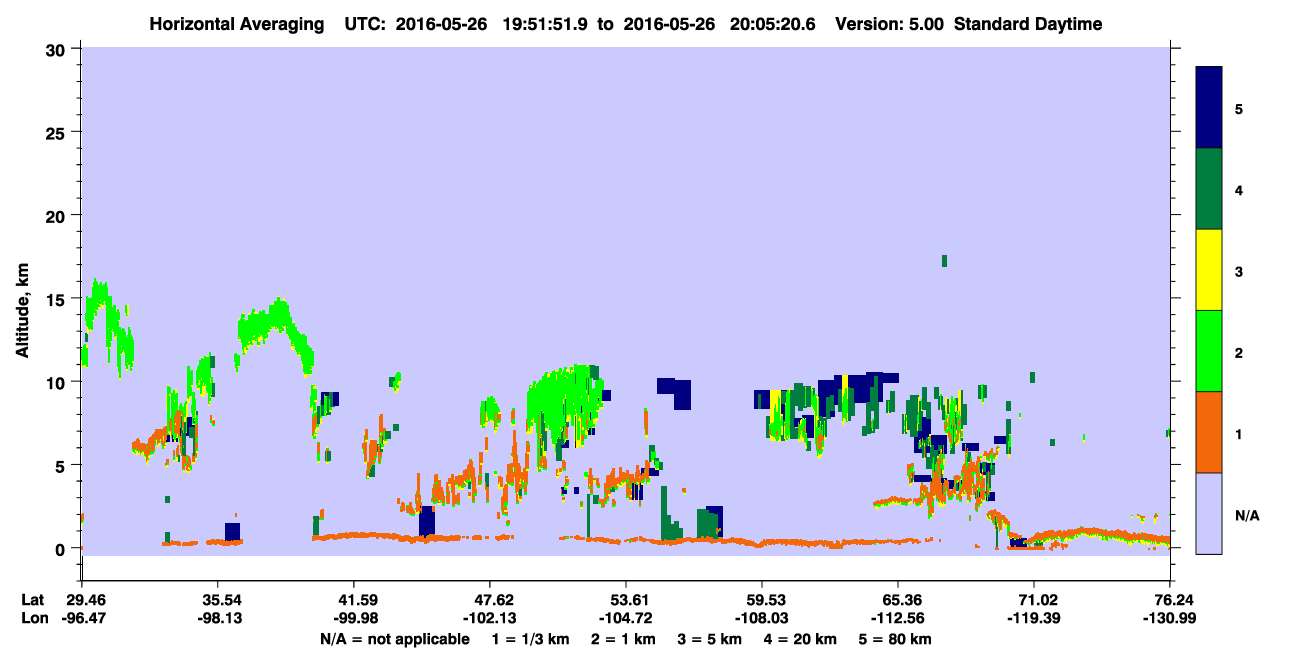The height and width of the screenshot is (667, 1300).
Task: Click legend text '1 = 1/3 km'
Action: click(x=529, y=639)
